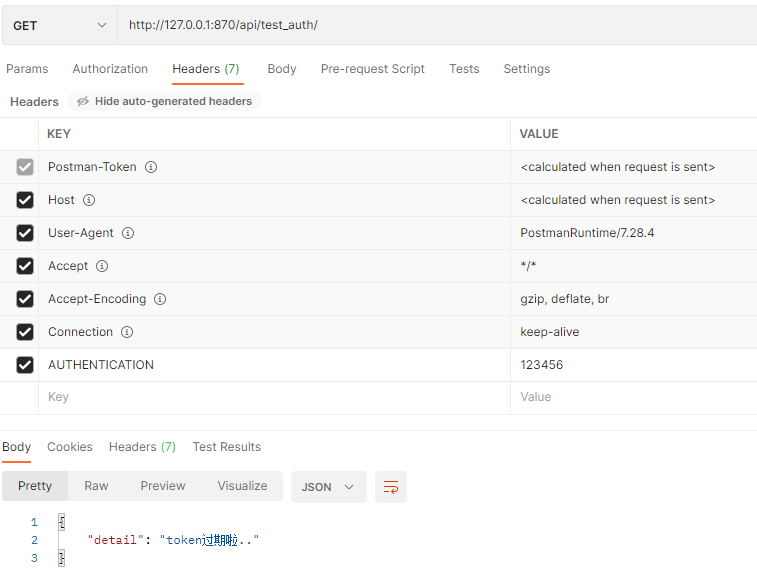Viewport: 757px width, 584px height.
Task: Disable the User-Agent header checkbox
Action: 25,233
